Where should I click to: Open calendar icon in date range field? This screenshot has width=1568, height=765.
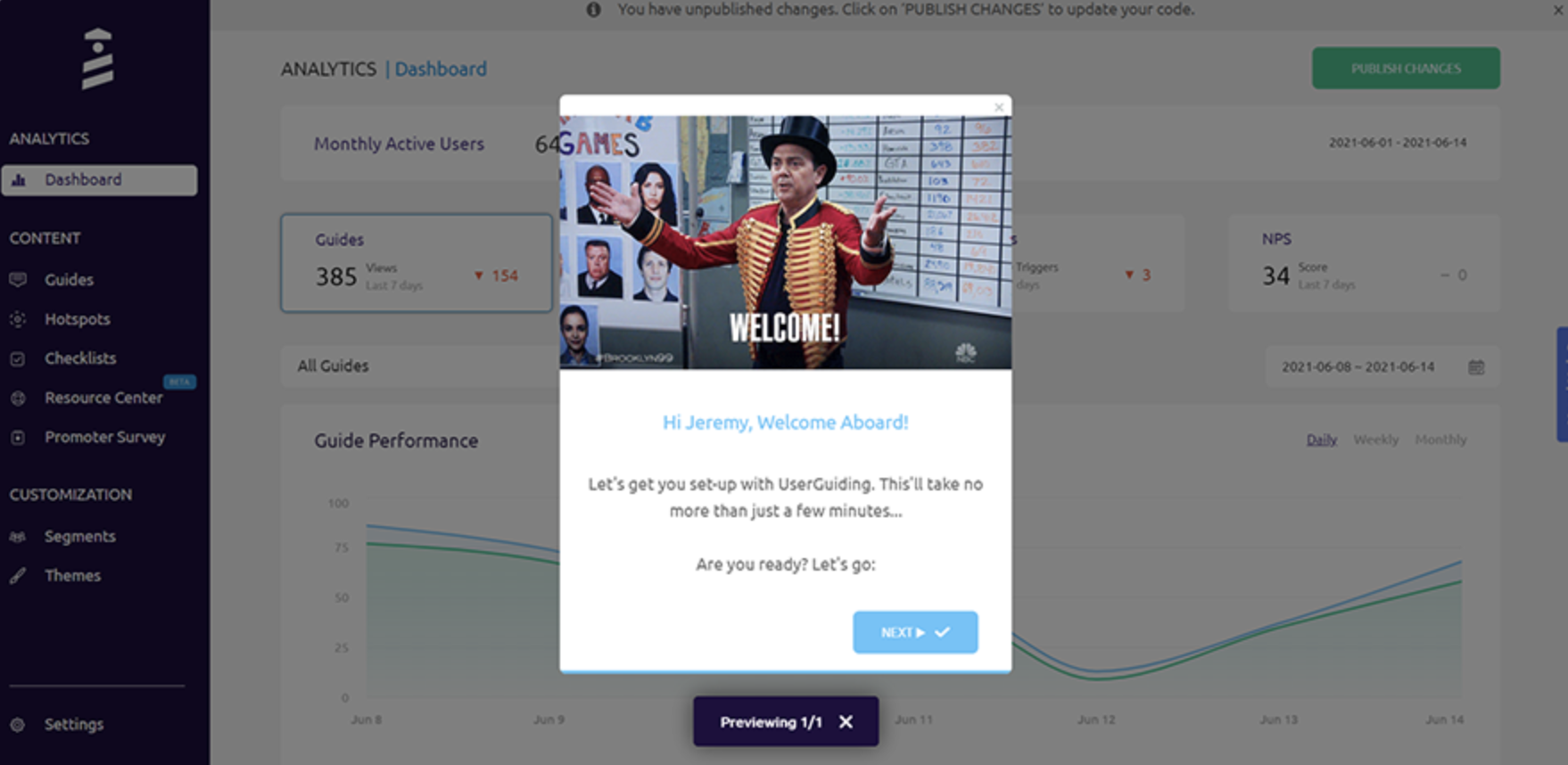pyautogui.click(x=1476, y=367)
